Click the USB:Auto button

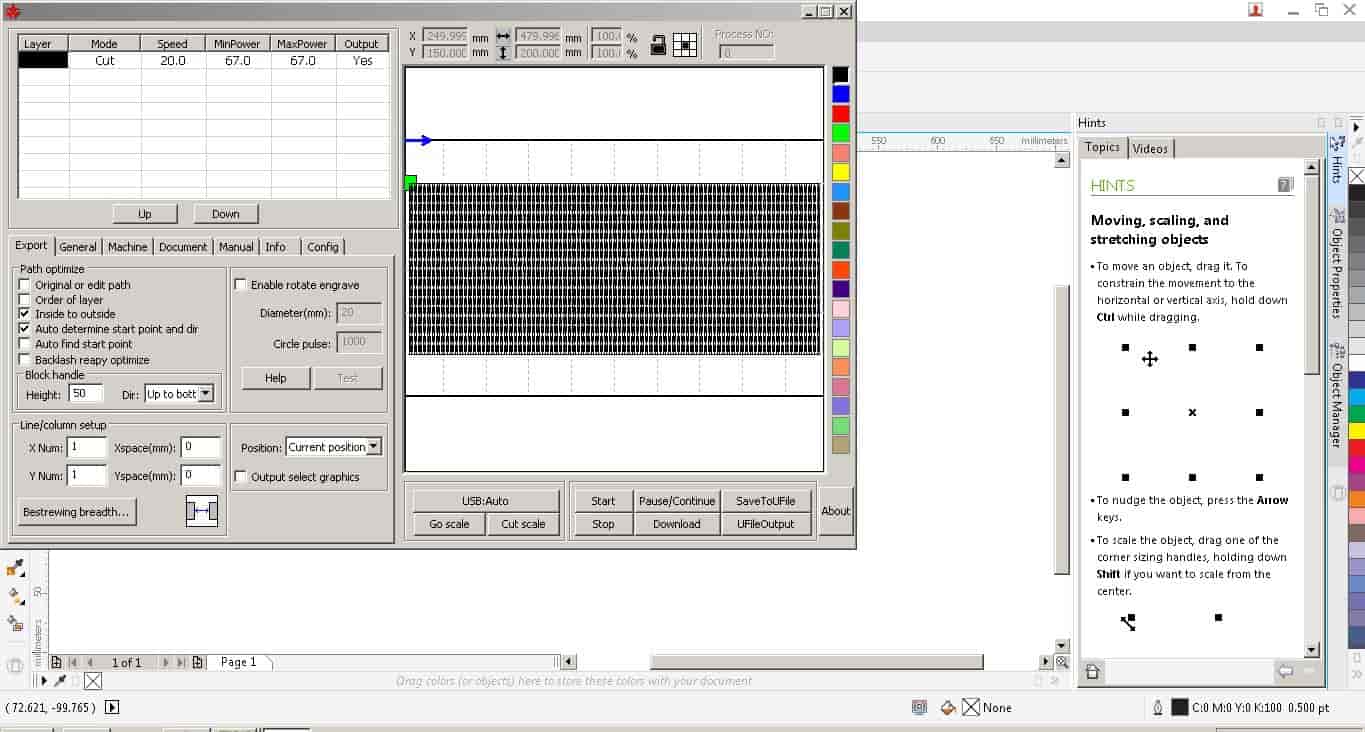pos(486,501)
